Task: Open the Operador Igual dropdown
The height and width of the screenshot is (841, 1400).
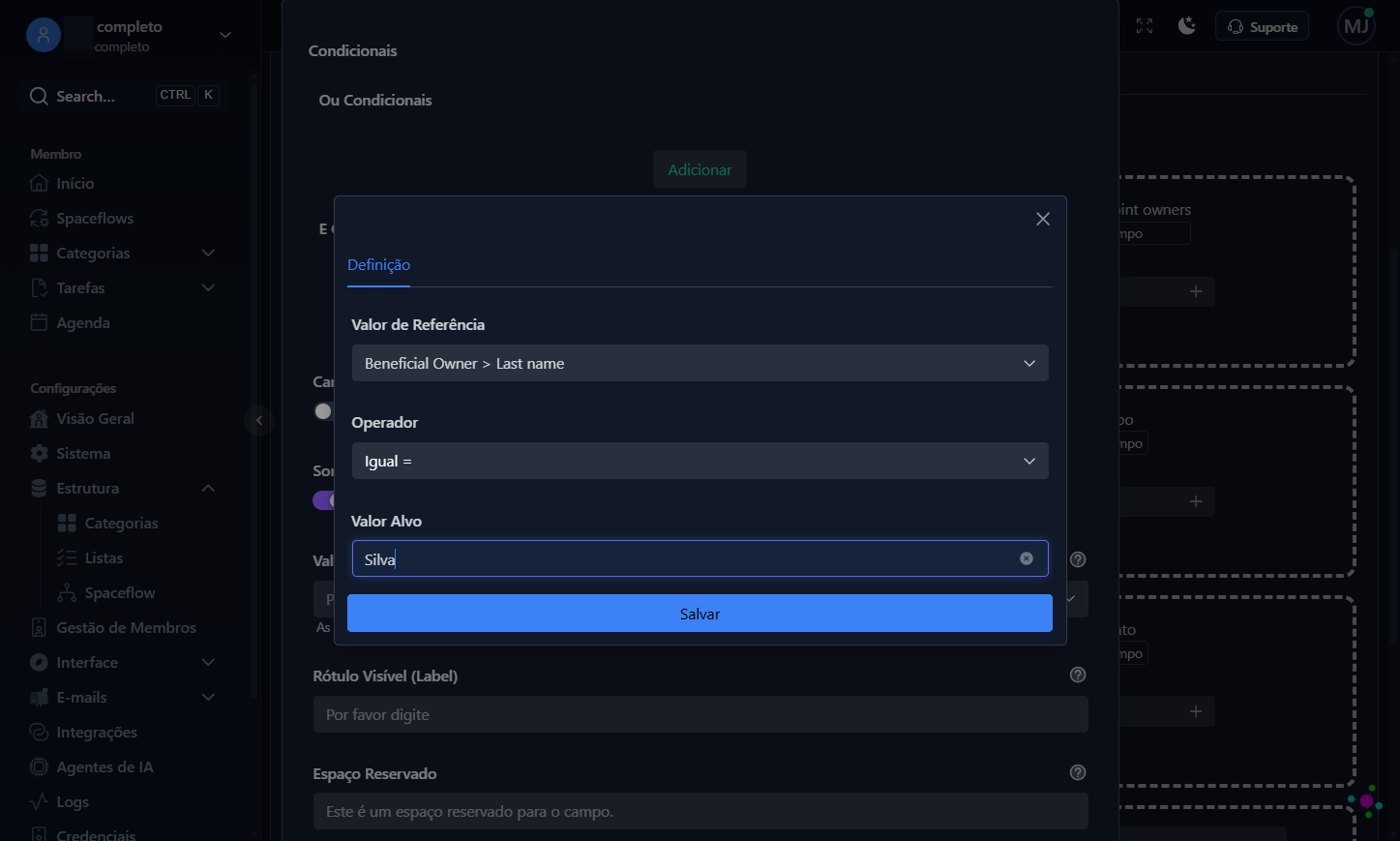Action: (700, 461)
